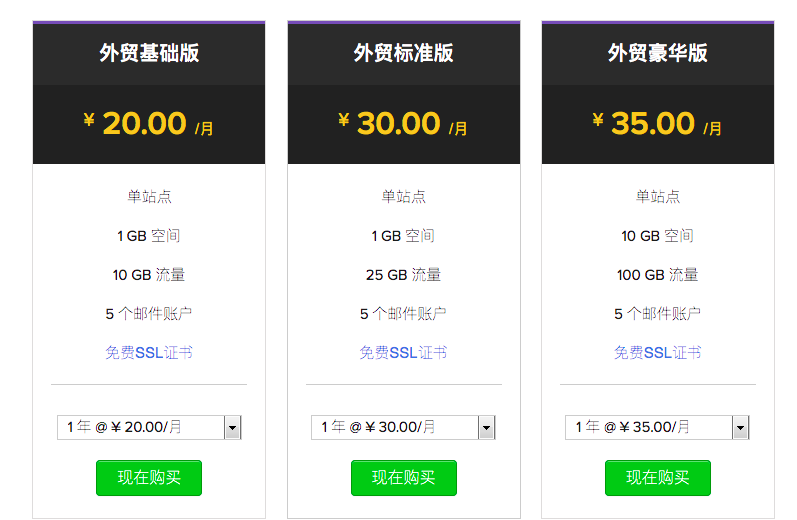Select the 外贸标准版 plan header
Image resolution: width=797 pixels, height=520 pixels.
tap(404, 53)
